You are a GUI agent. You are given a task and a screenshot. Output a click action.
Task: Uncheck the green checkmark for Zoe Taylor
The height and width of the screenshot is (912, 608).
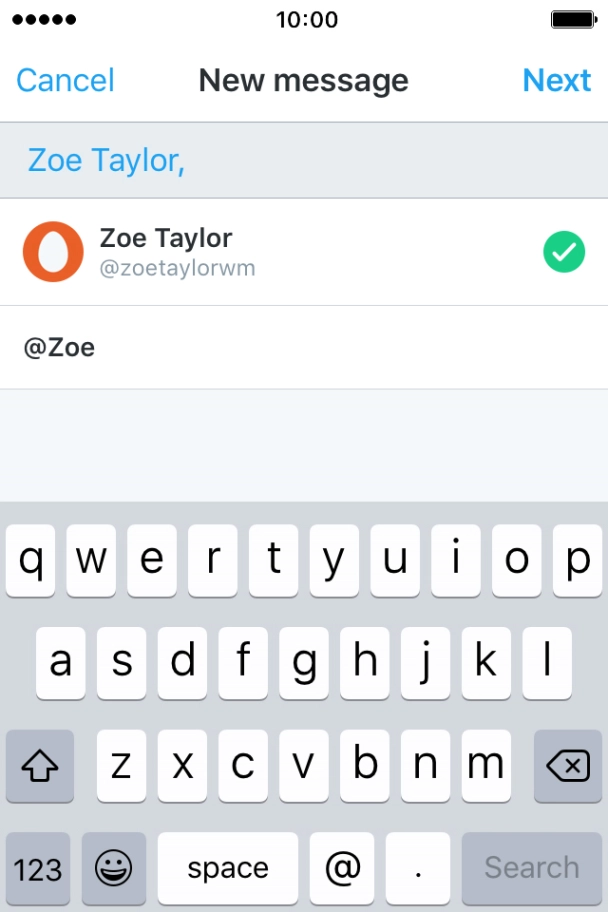click(564, 252)
